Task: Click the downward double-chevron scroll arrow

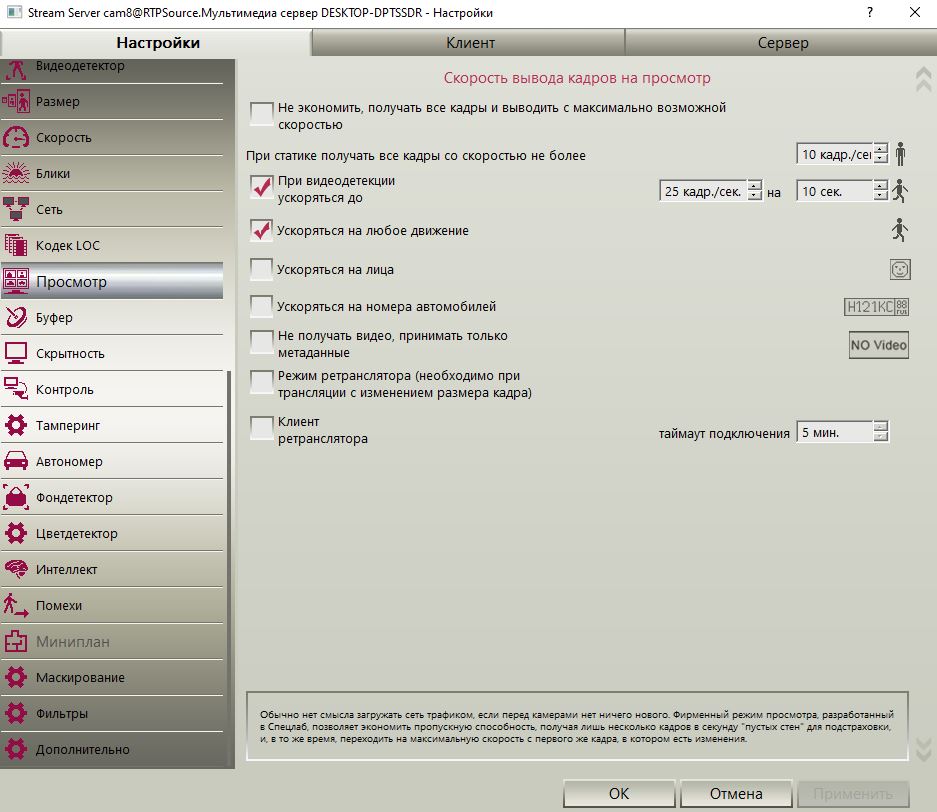Action: (923, 749)
